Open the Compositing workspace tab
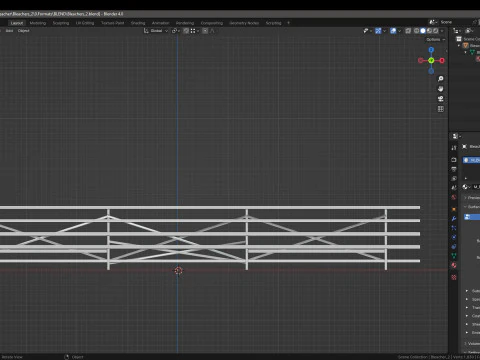The image size is (480, 360). point(212,23)
